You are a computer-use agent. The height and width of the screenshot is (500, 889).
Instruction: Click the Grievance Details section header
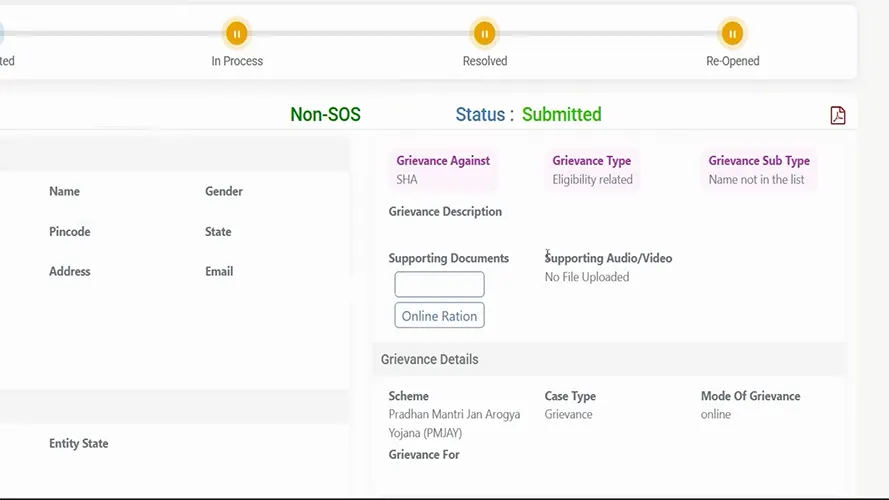pos(609,359)
